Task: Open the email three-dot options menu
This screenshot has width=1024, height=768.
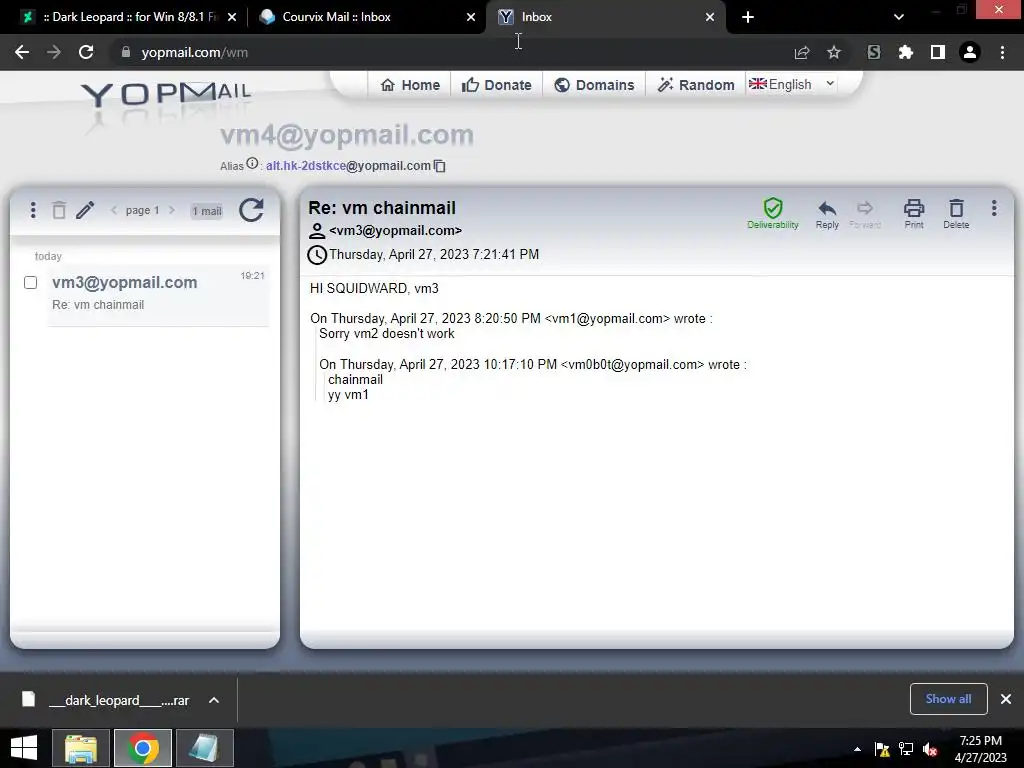Action: pos(994,208)
